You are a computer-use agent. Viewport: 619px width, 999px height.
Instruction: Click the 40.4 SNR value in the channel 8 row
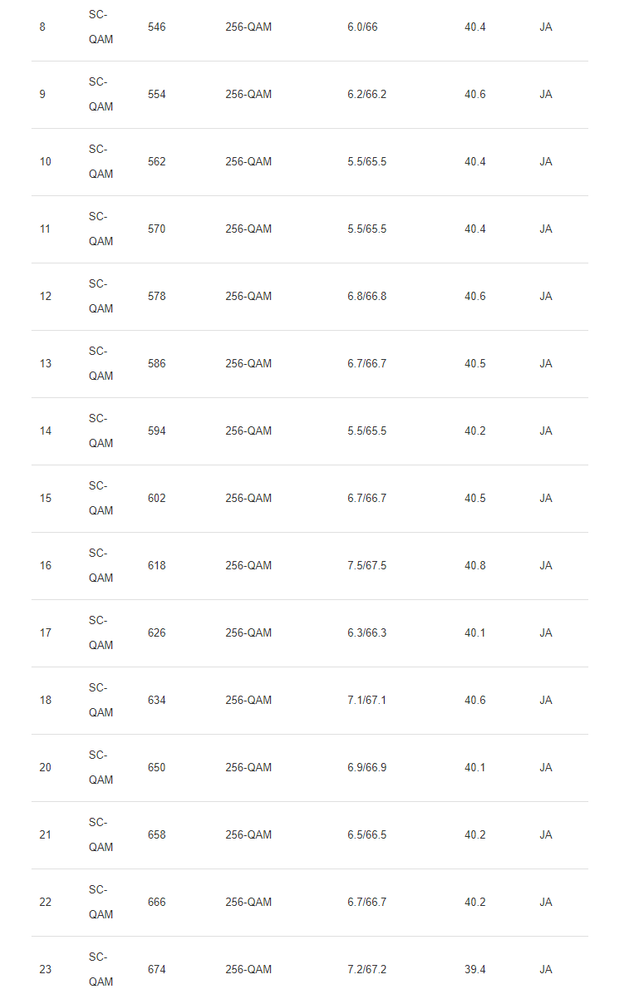475,27
